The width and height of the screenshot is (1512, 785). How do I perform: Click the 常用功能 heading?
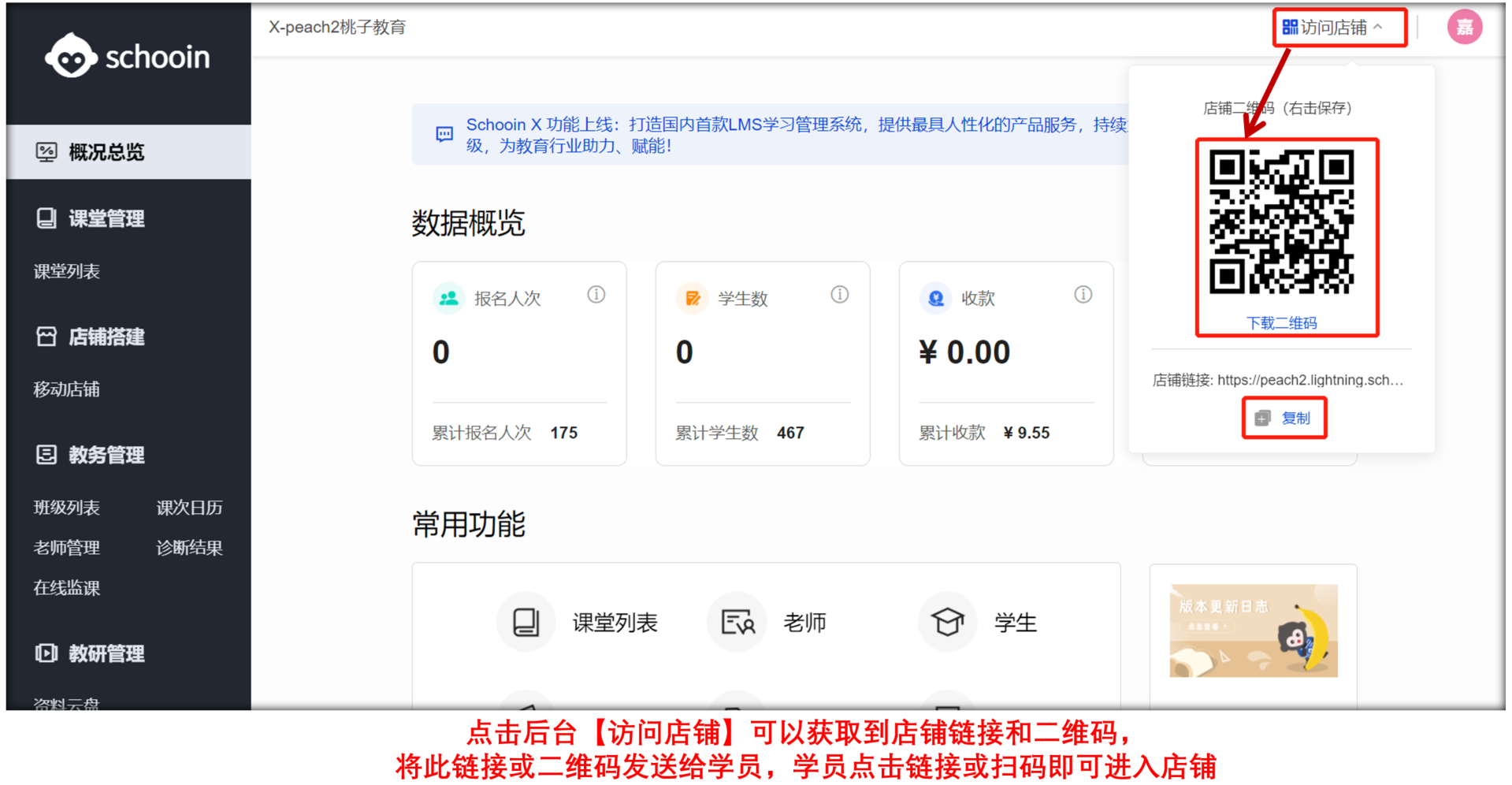pos(469,524)
